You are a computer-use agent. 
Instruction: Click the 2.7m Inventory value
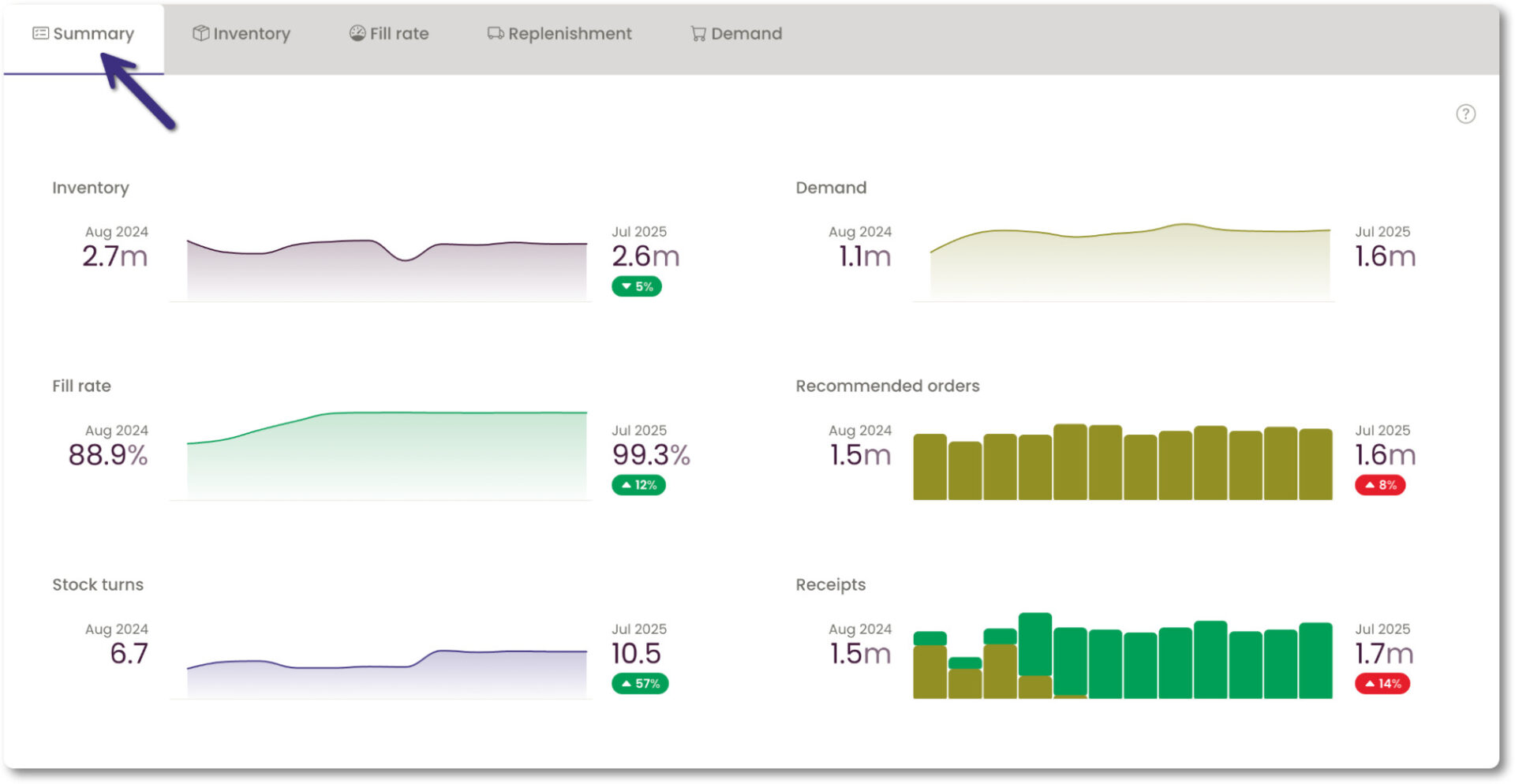click(115, 256)
